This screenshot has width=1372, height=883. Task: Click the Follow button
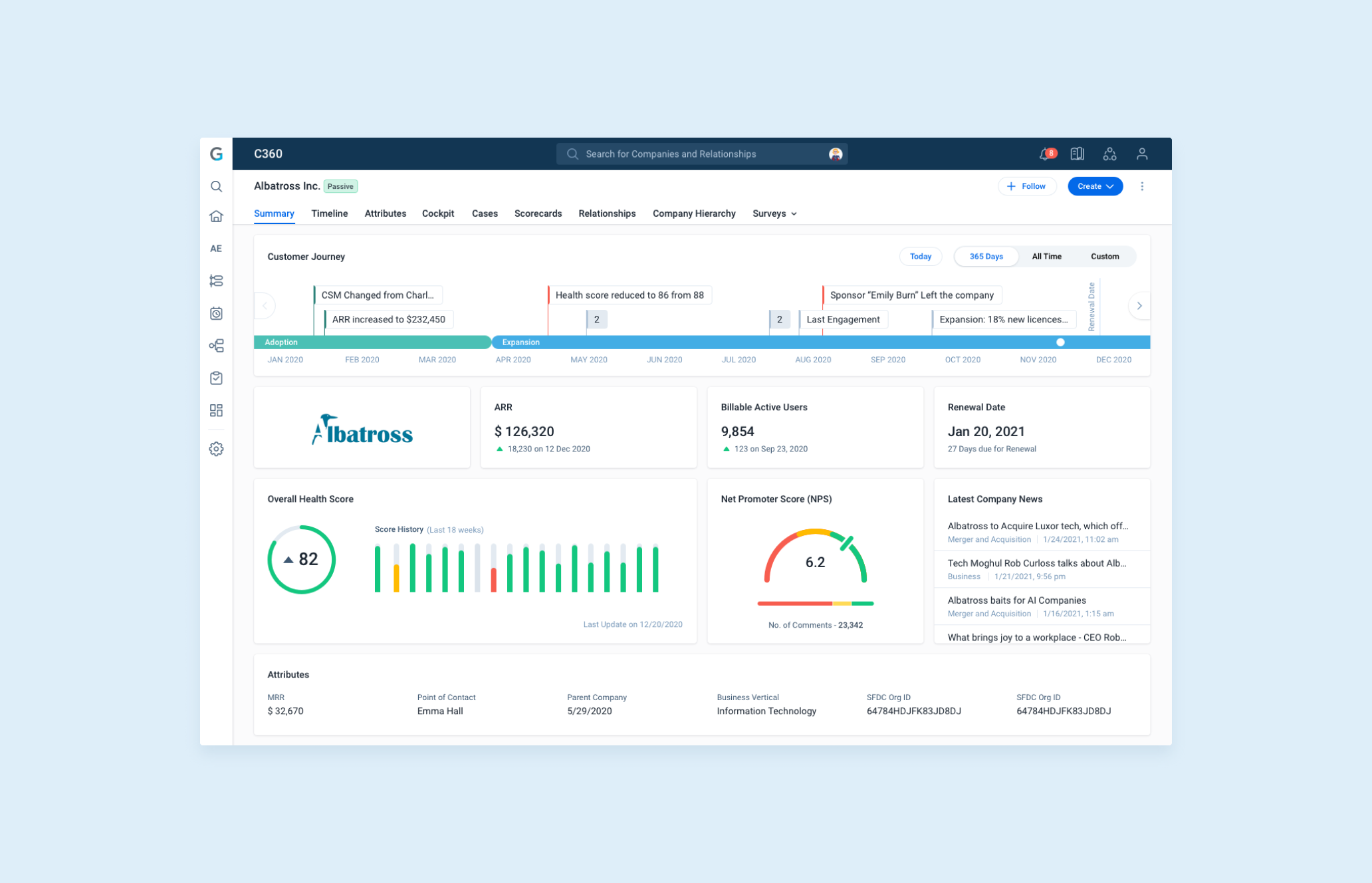1027,186
